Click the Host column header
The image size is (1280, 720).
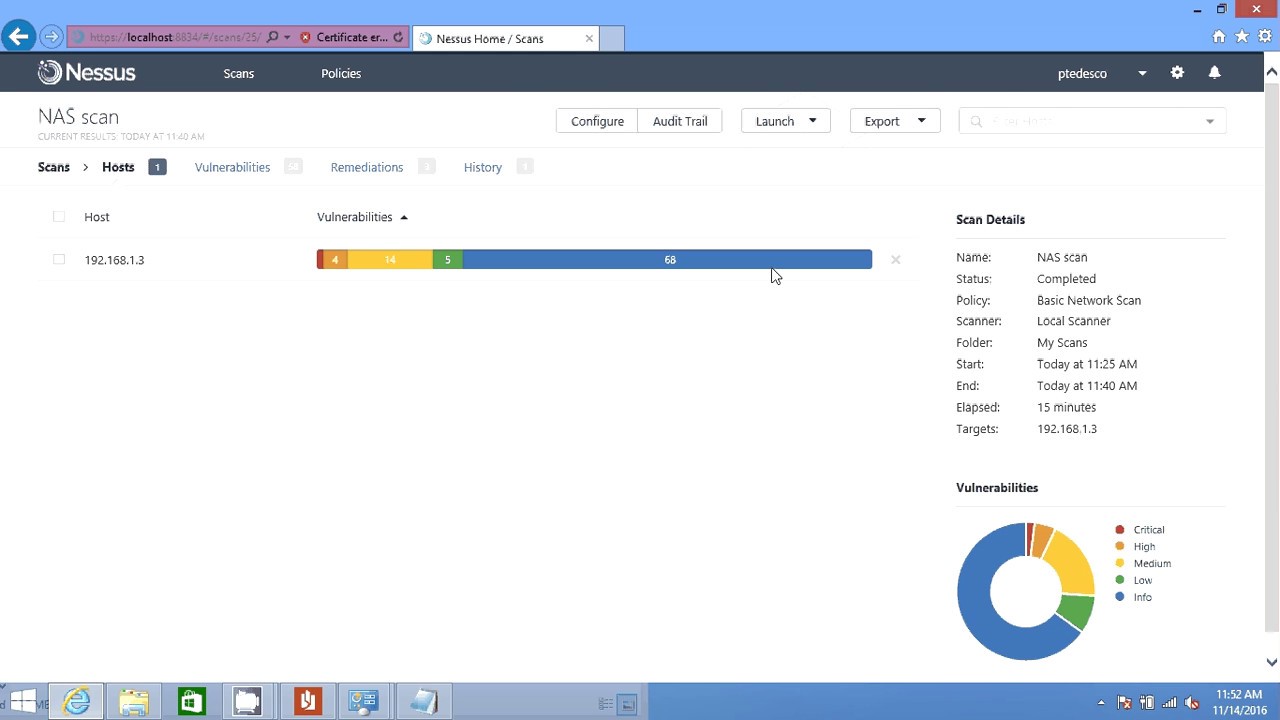tap(97, 217)
